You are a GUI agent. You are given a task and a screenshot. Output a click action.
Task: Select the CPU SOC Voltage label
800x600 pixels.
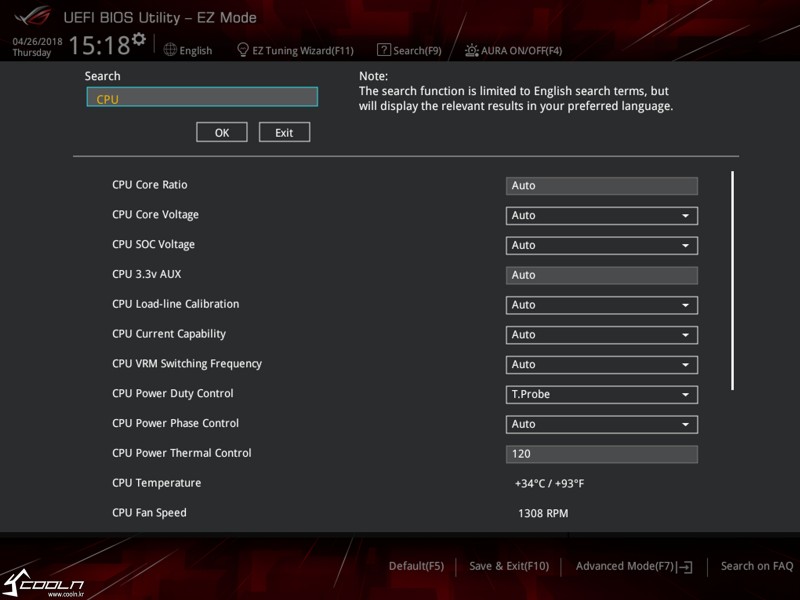point(153,244)
